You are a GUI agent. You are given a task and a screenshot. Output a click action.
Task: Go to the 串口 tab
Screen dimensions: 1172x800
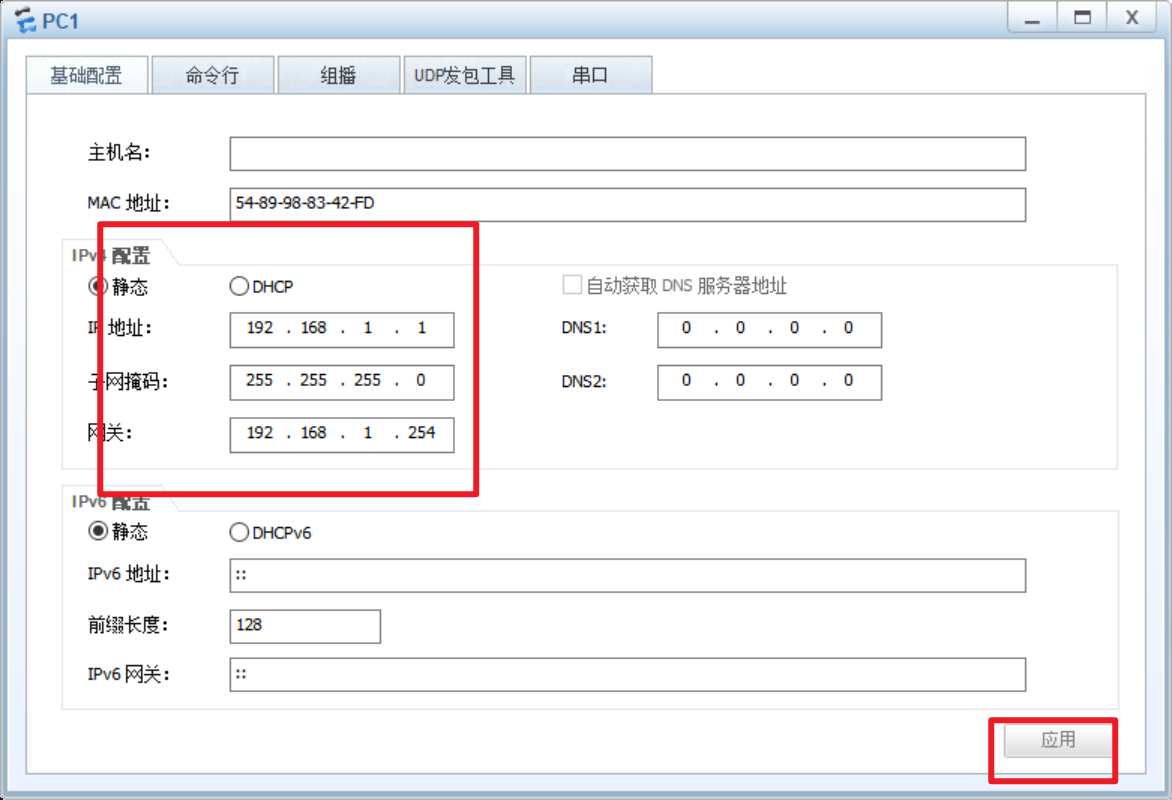590,76
